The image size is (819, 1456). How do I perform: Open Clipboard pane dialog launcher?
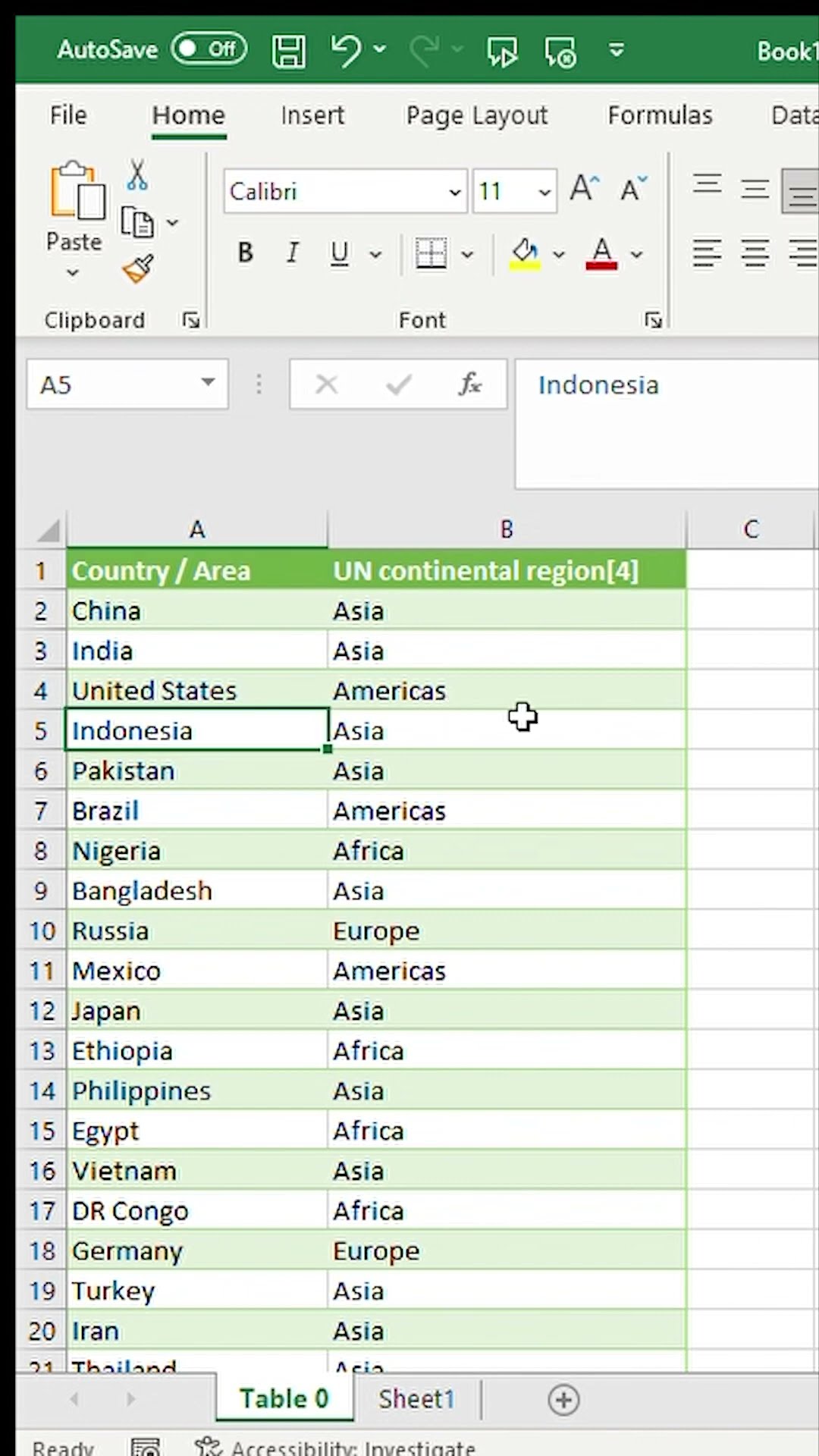coord(190,320)
